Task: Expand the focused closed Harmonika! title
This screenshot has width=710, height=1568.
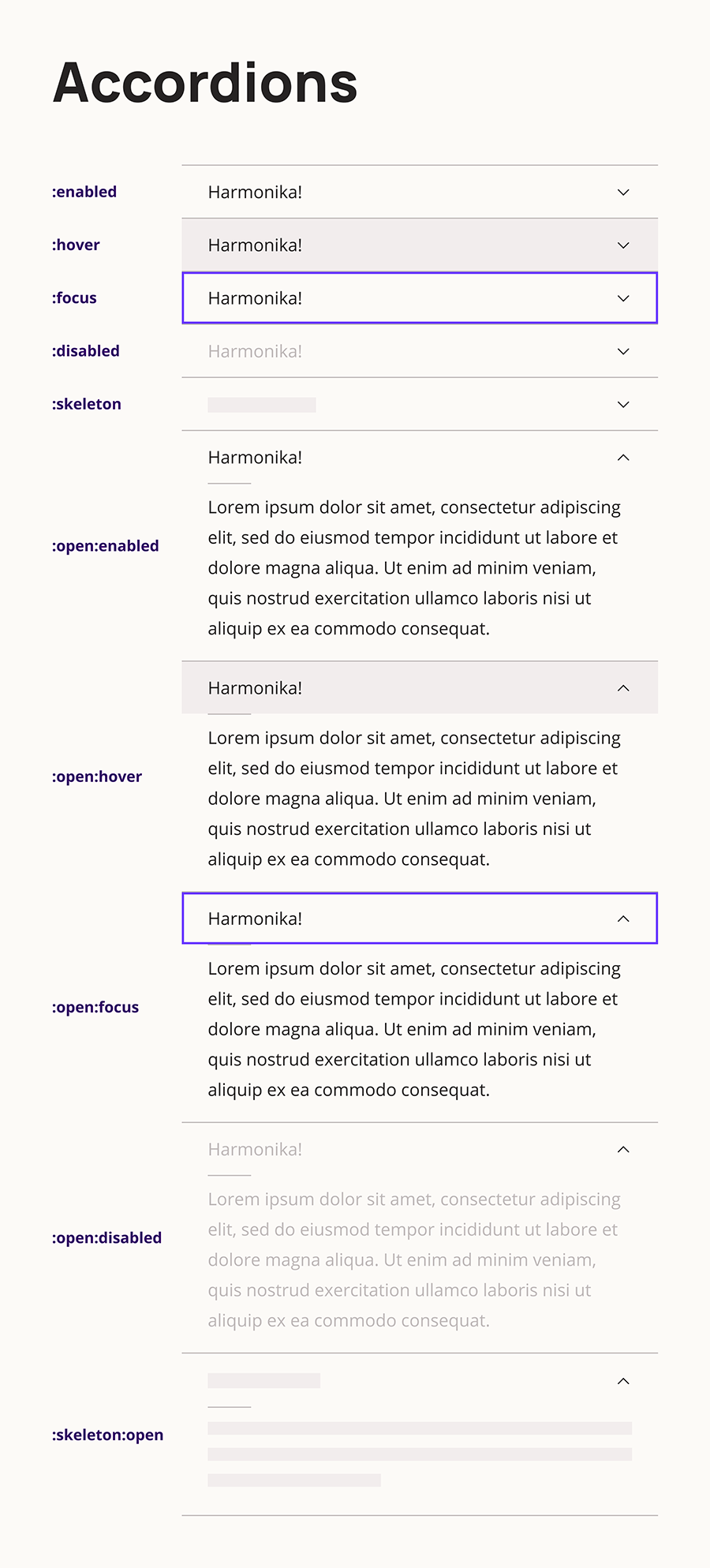Action: pos(255,298)
